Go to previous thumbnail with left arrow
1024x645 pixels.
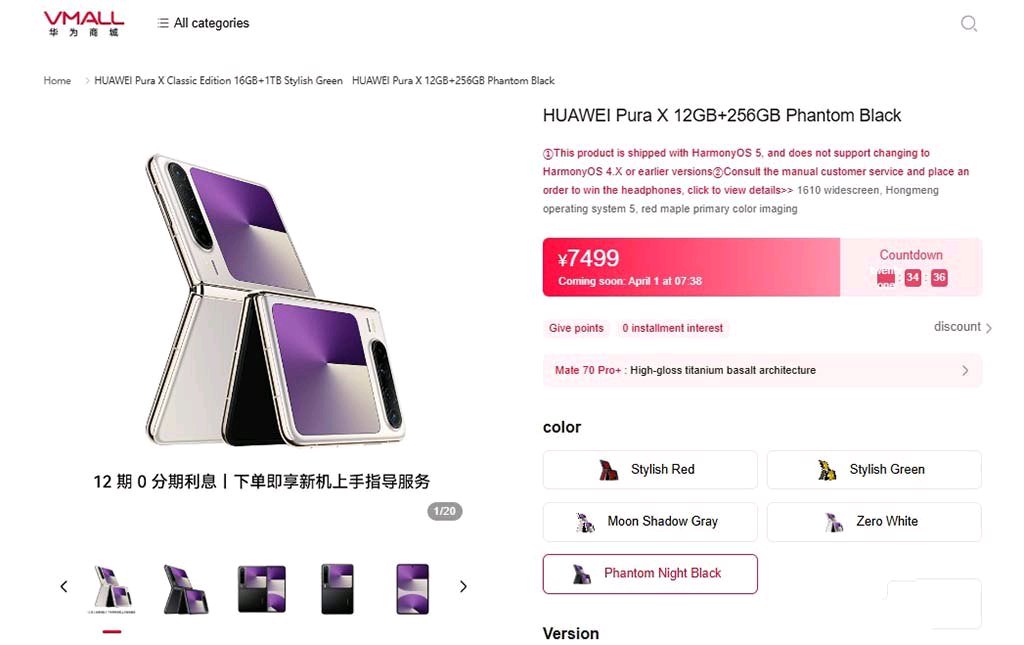(63, 586)
